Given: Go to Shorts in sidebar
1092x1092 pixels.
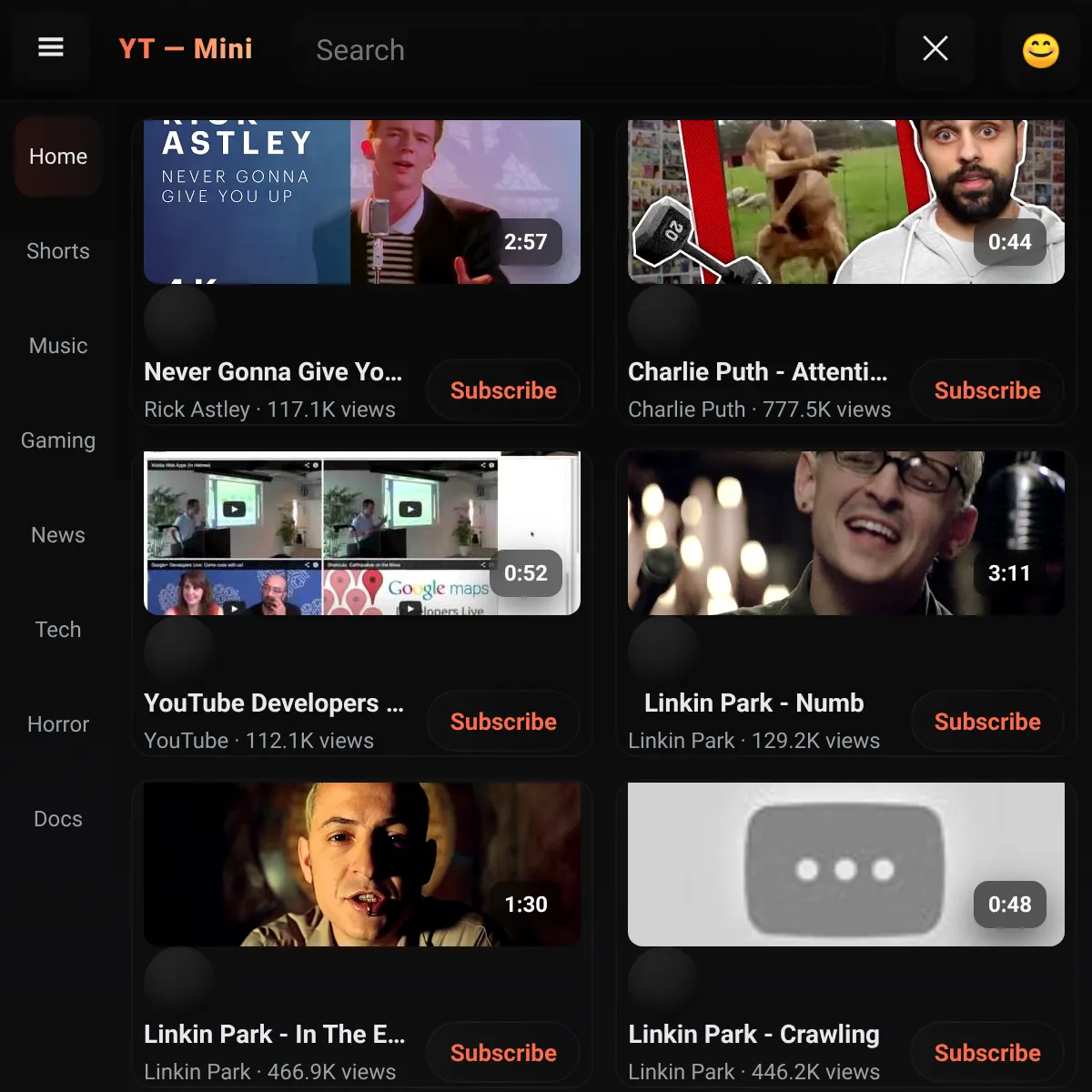Looking at the screenshot, I should [x=58, y=251].
